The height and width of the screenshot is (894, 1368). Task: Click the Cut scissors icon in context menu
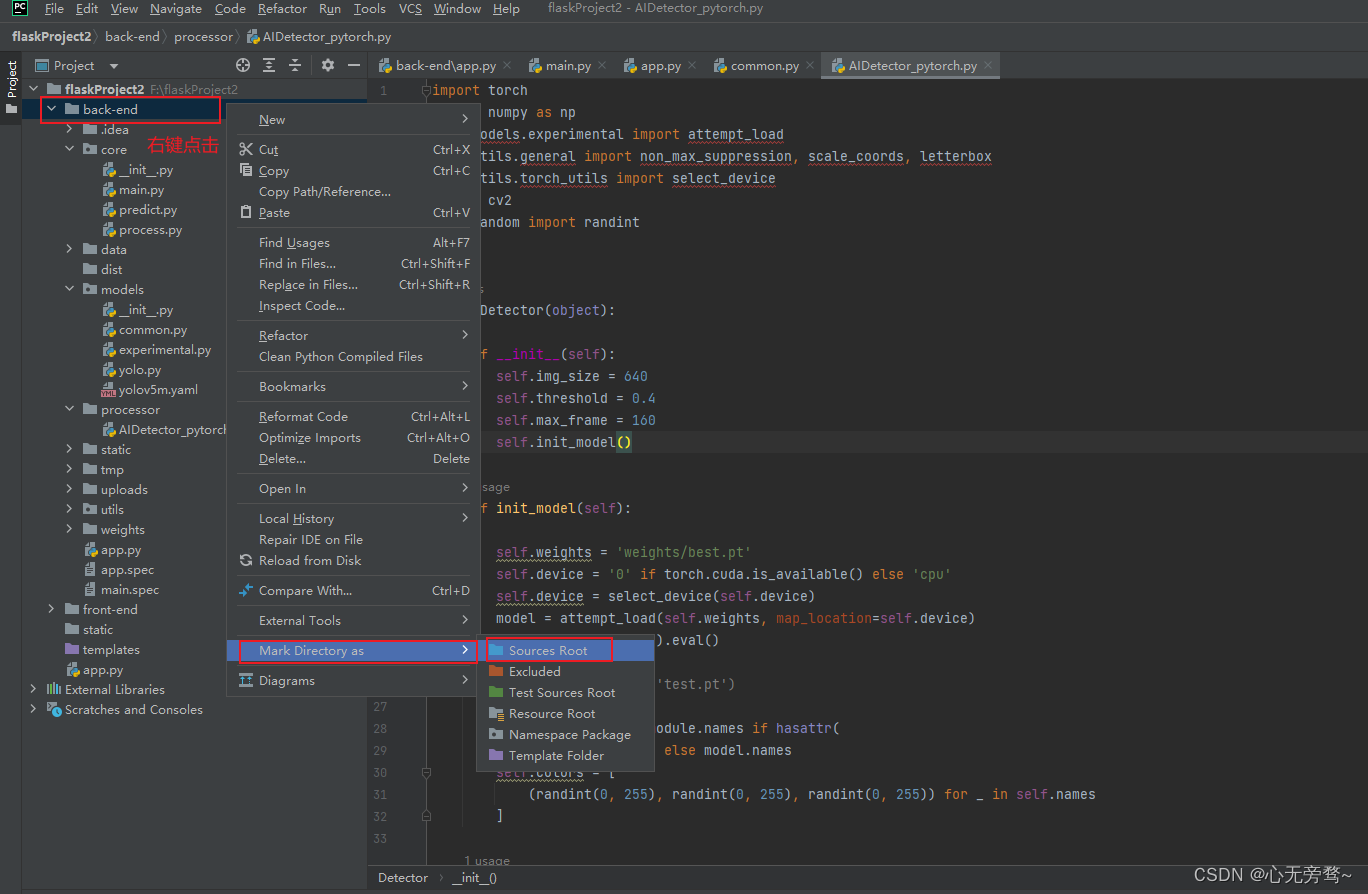click(x=247, y=148)
